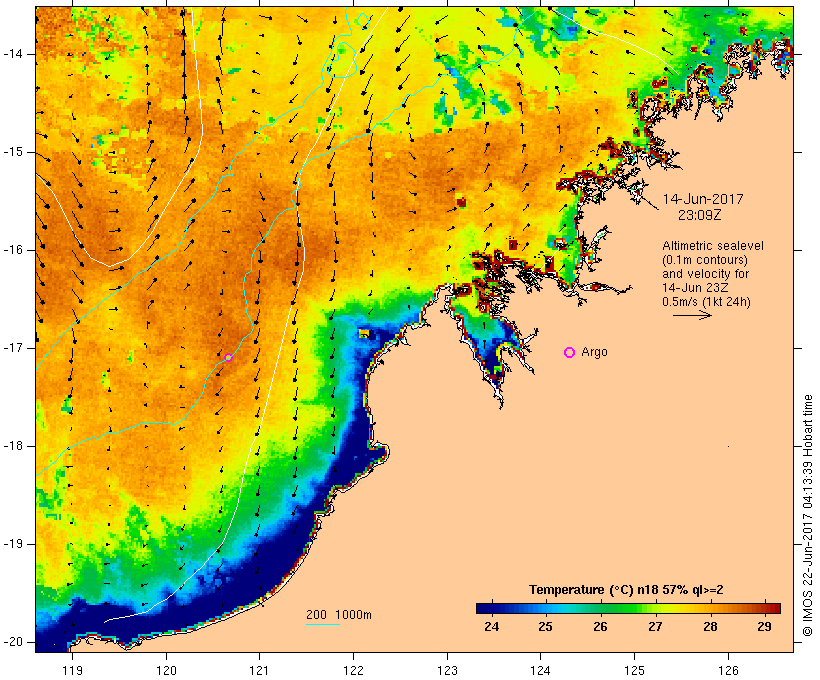820x680 pixels.
Task: Click the 'Temperature (°C) n18 57% ql>=2' title
Action: coord(626,590)
